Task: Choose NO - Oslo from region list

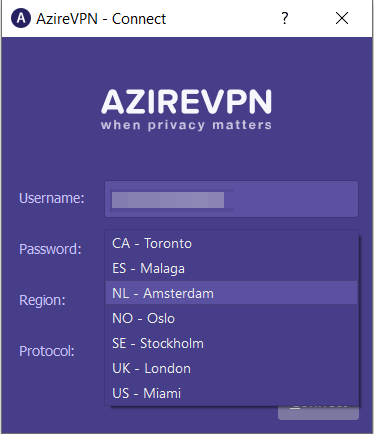Action: click(231, 318)
